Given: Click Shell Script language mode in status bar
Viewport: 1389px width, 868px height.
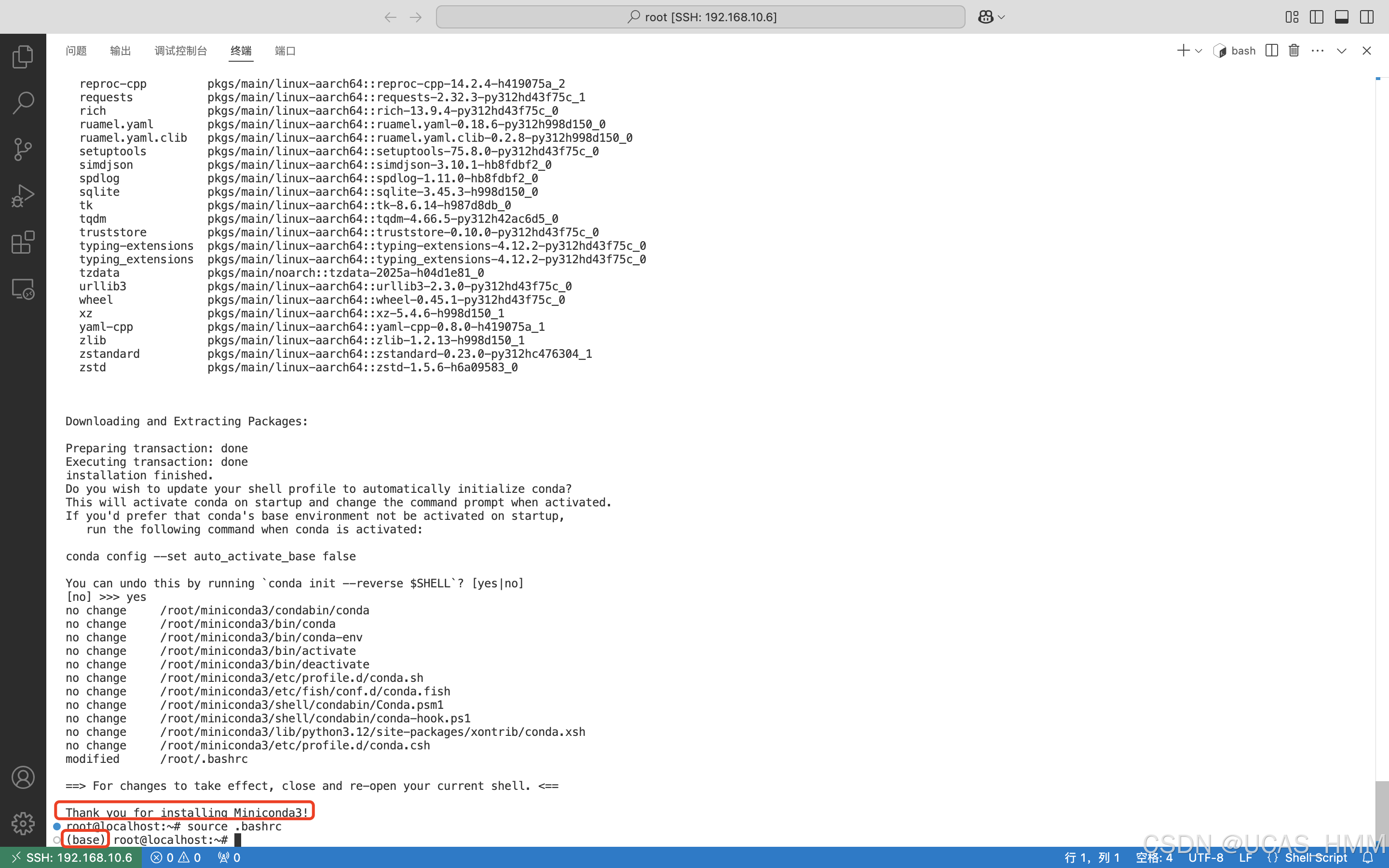Looking at the screenshot, I should [1315, 858].
